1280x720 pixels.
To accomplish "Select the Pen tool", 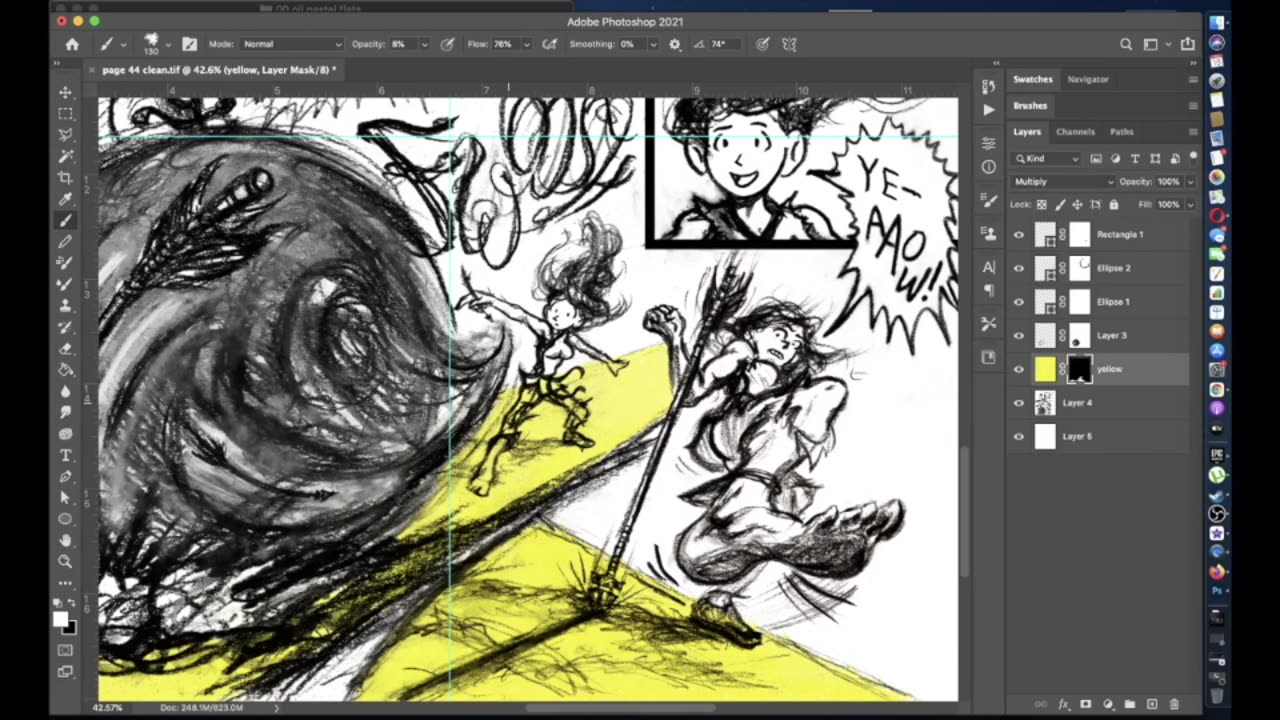I will pos(66,476).
